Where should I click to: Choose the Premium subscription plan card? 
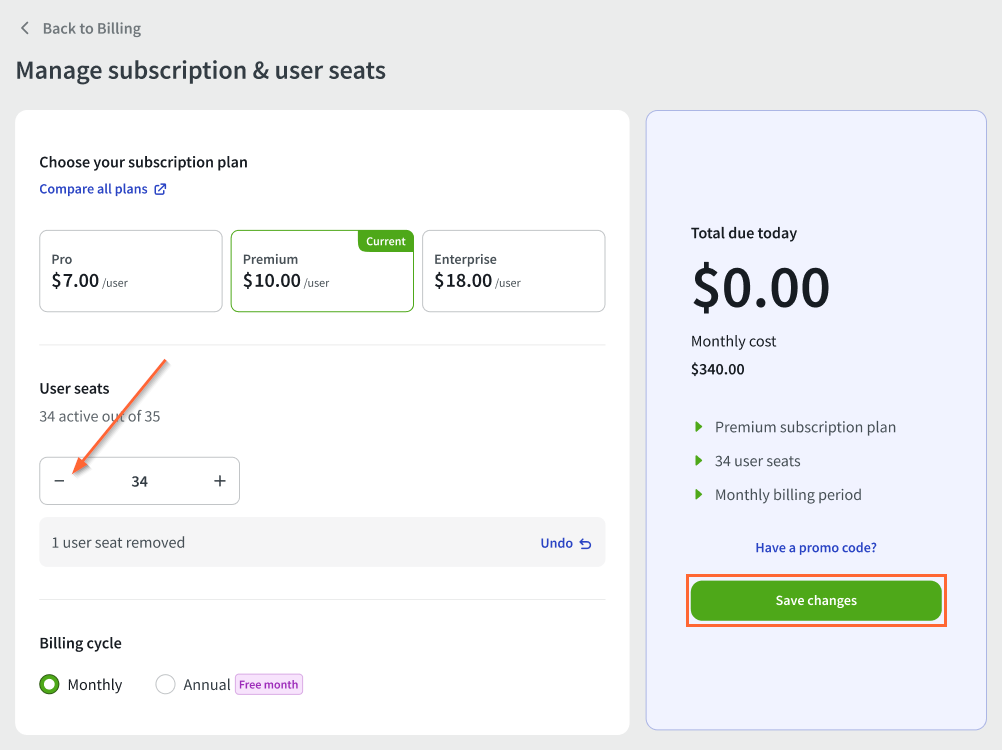tap(322, 271)
